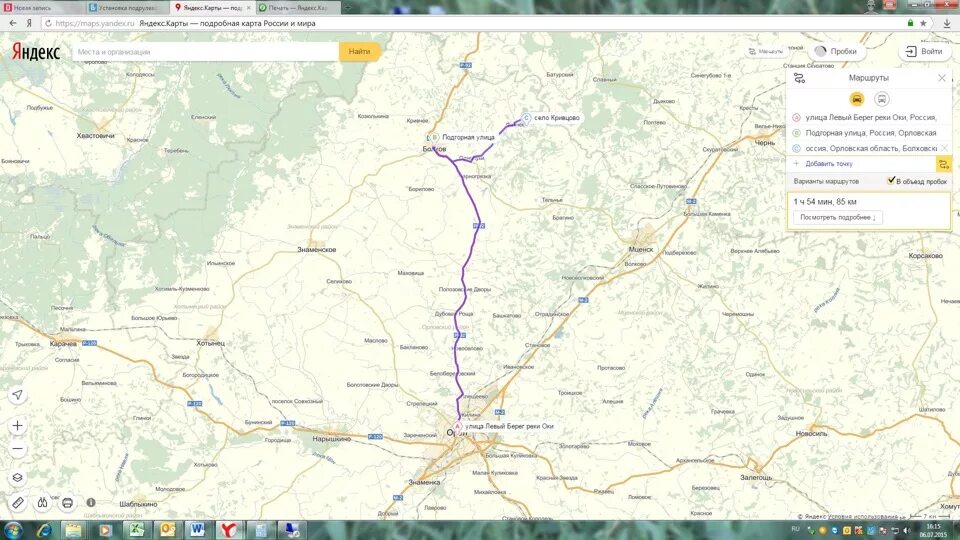Image resolution: width=960 pixels, height=540 pixels.
Task: Click the Болхов town label on the map
Action: pos(435,149)
